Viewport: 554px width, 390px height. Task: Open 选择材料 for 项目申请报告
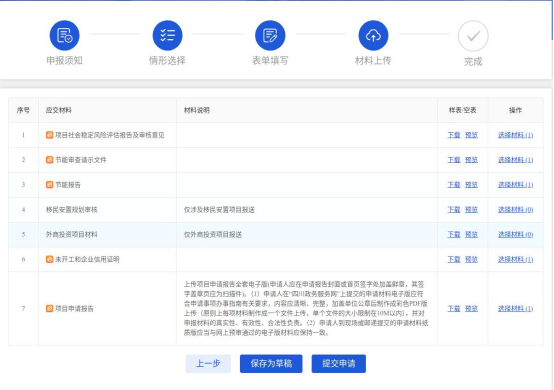515,308
